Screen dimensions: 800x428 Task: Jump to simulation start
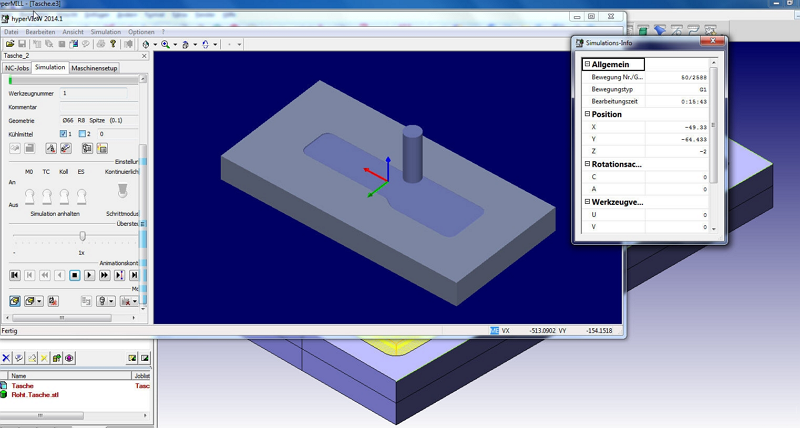pos(15,274)
